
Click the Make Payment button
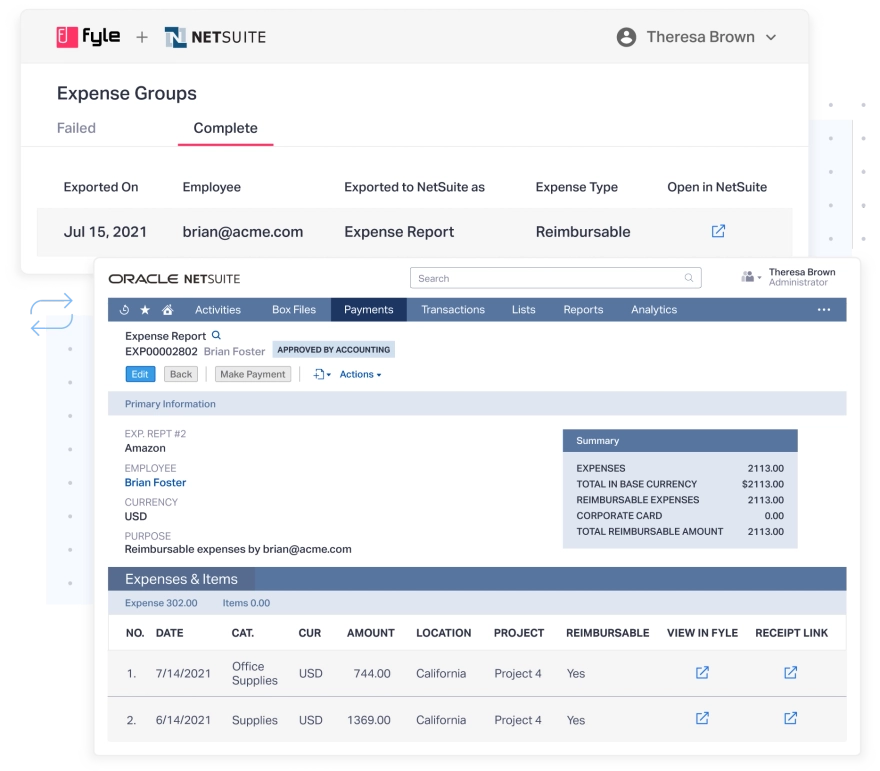tap(253, 374)
